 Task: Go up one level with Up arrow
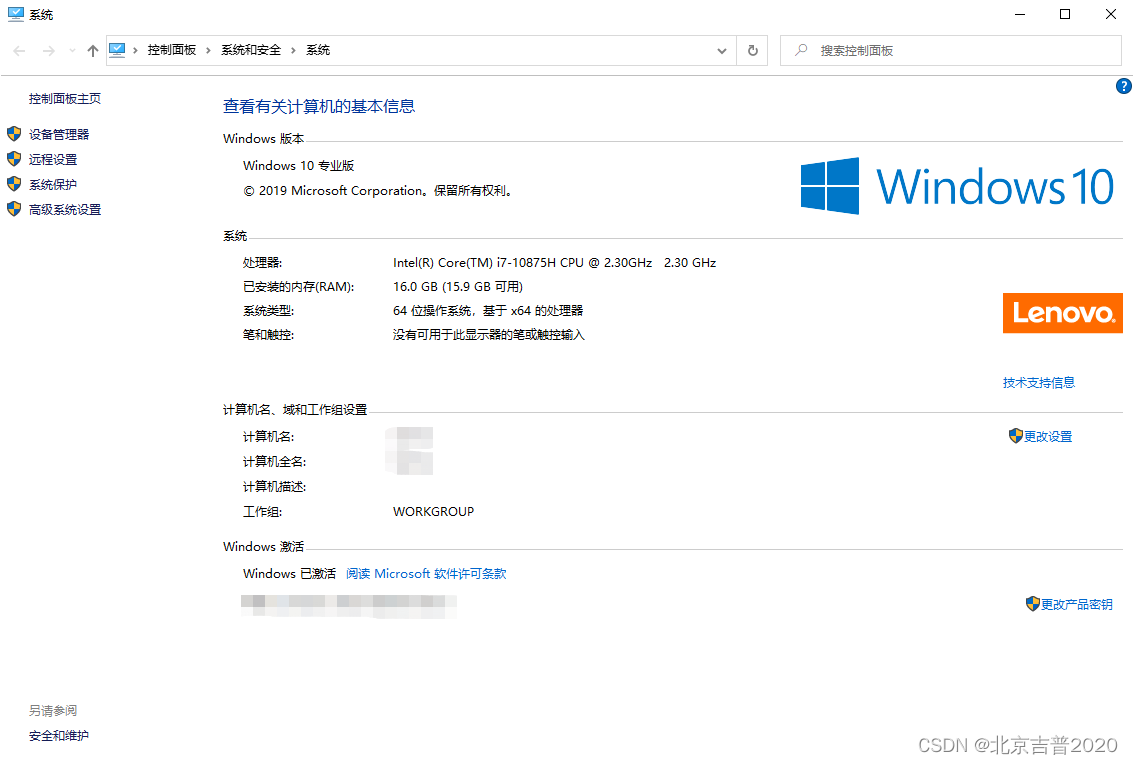point(92,51)
